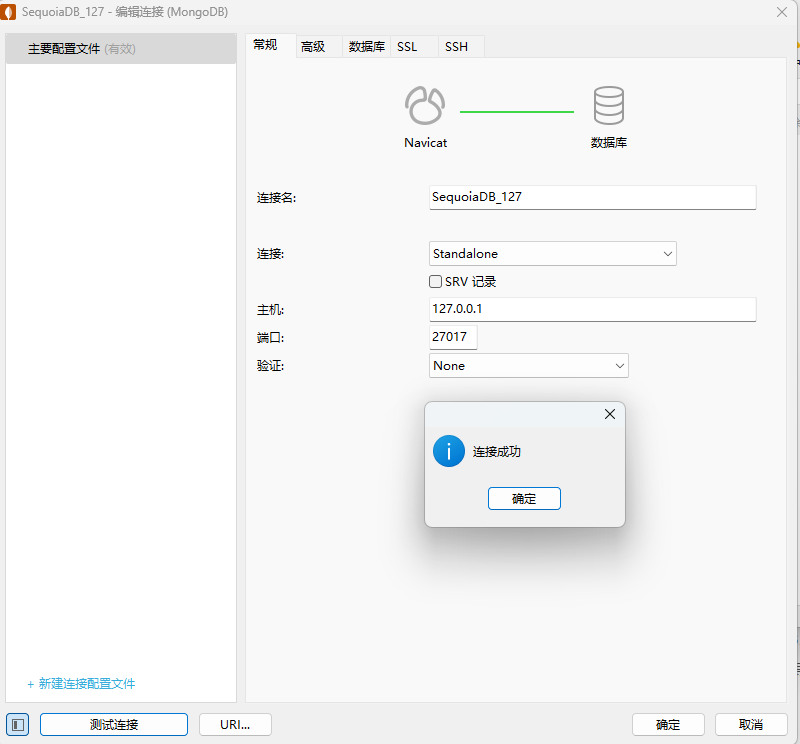This screenshot has height=744, width=800.
Task: Click the 取消 button
Action: pos(751,724)
